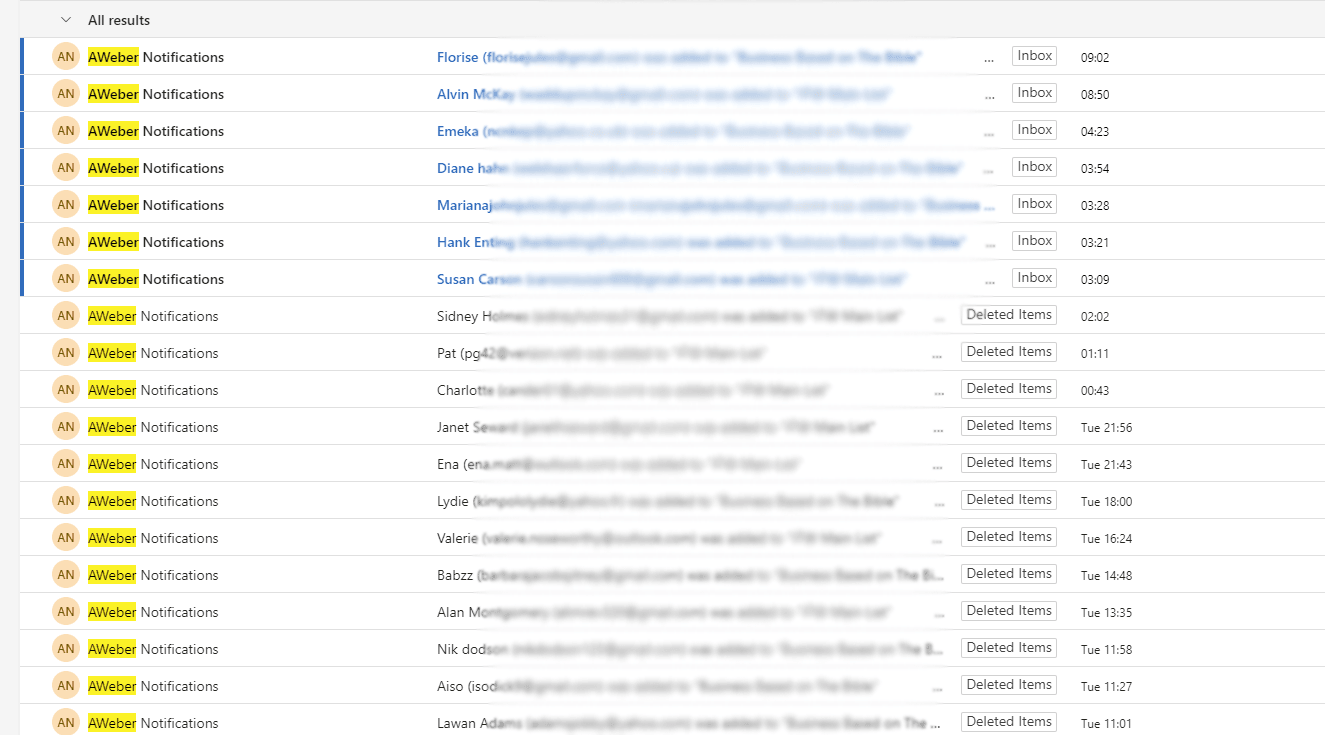The height and width of the screenshot is (735, 1325).
Task: Open the Janet Seward email Tue 21:56
Action: (672, 427)
